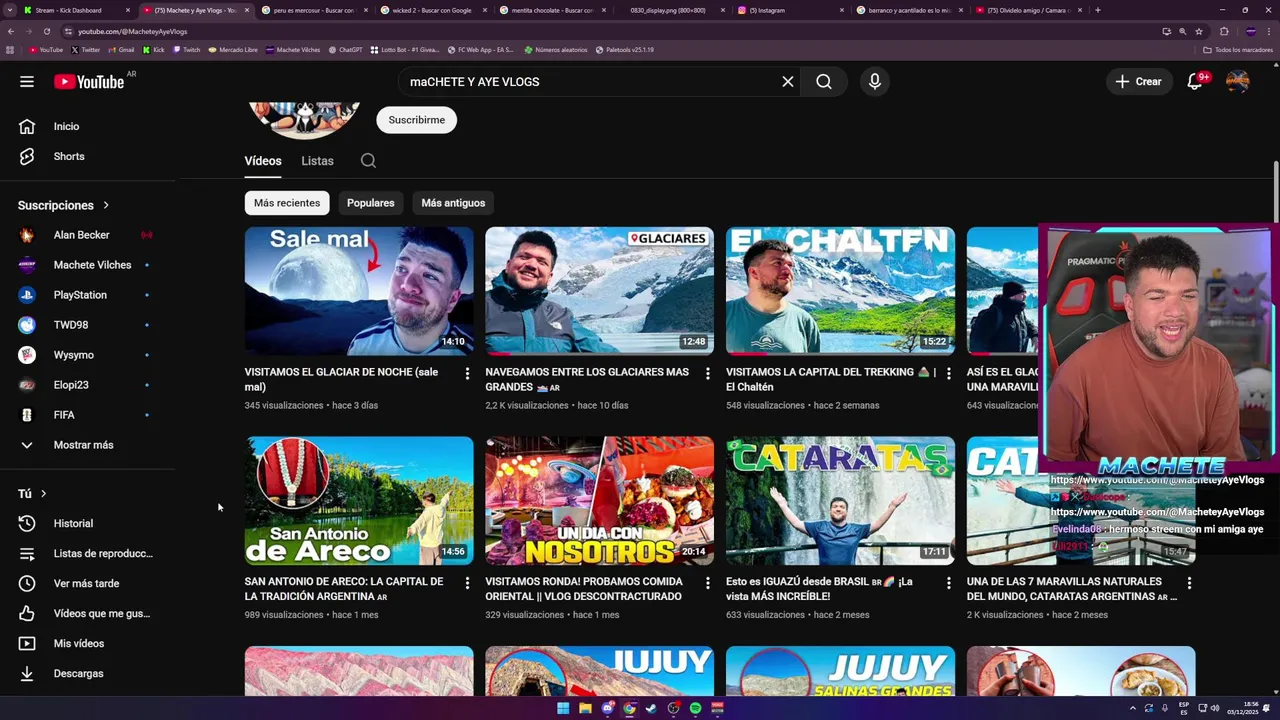Open glaciar de noche video thumbnail
The image size is (1280, 720).
[359, 291]
